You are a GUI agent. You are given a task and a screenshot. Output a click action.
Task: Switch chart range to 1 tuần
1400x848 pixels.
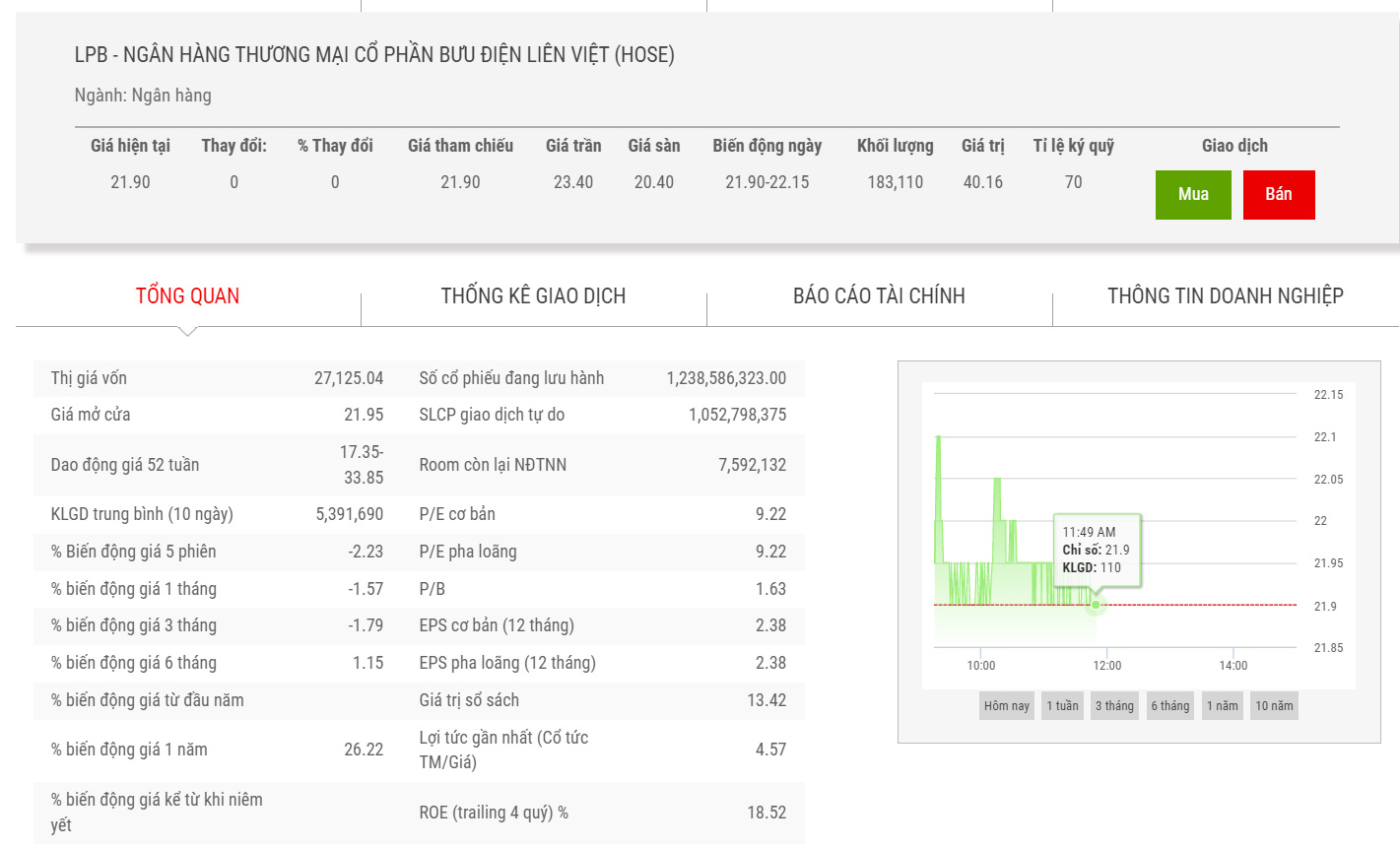click(x=1062, y=705)
